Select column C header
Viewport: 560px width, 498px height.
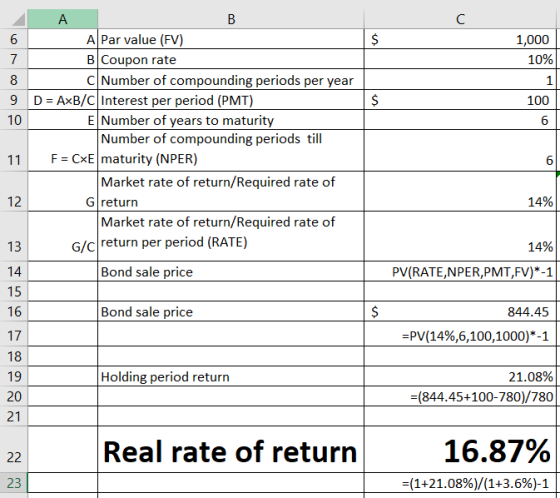coord(460,19)
